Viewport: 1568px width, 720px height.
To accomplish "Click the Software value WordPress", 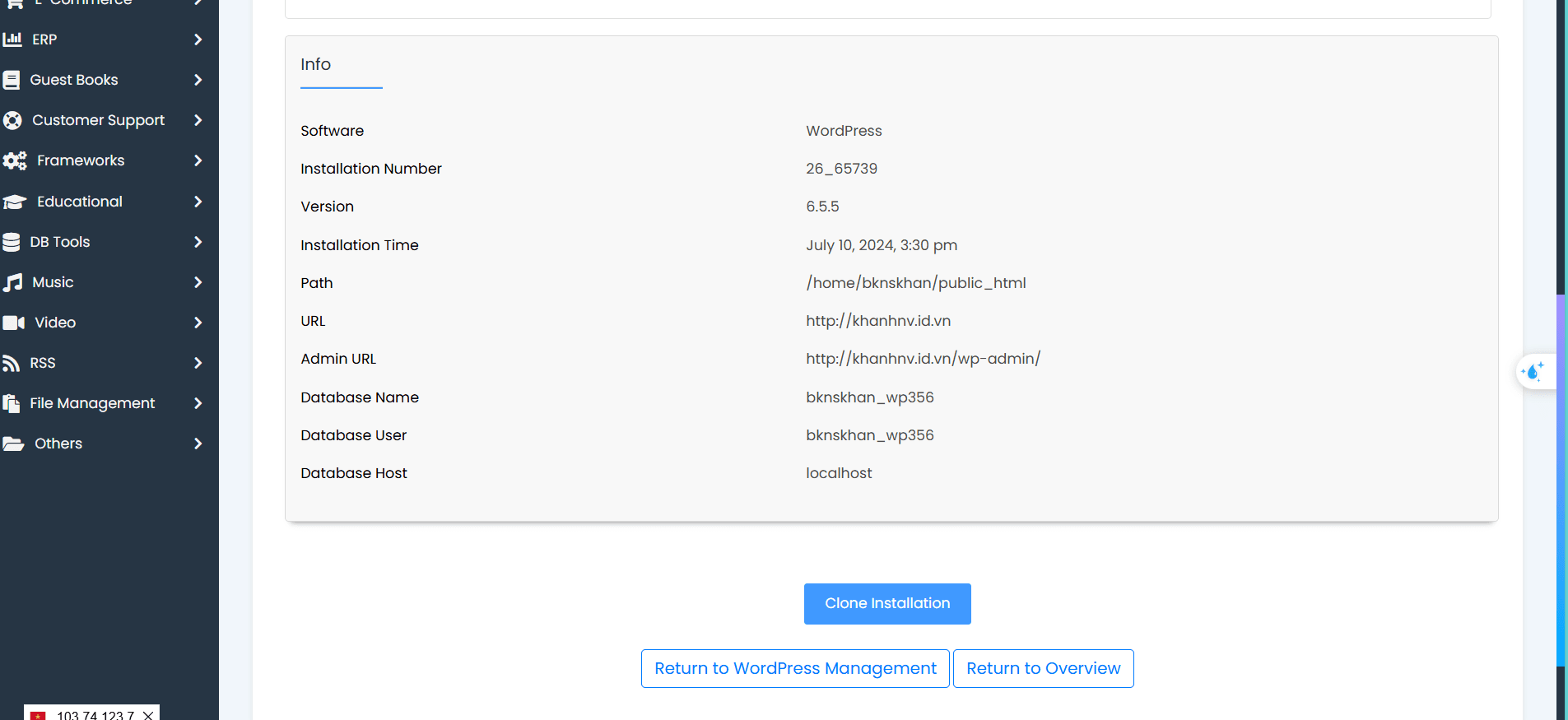I will 844,131.
